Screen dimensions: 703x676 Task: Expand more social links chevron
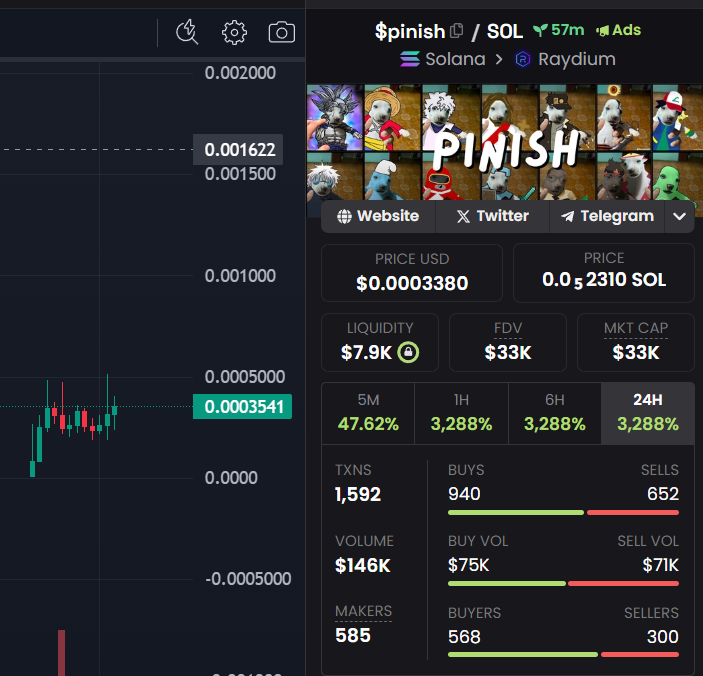679,216
